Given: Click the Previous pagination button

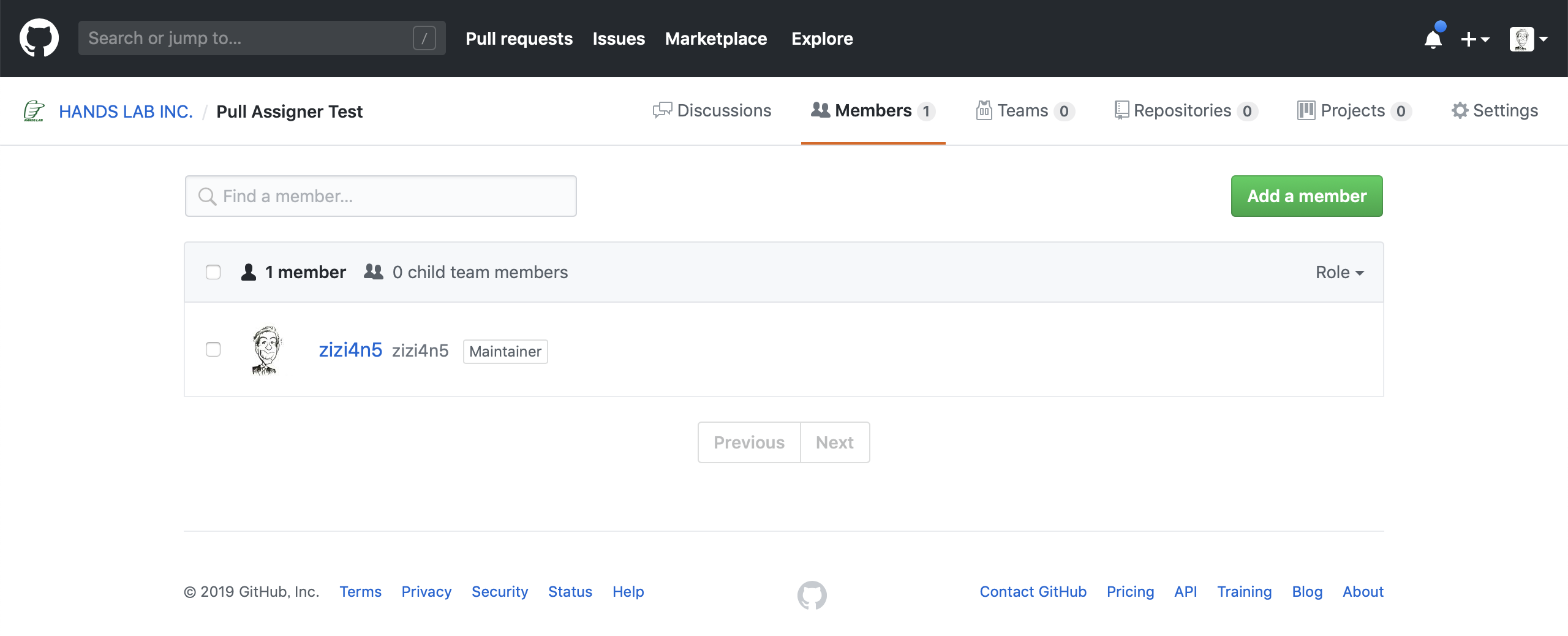Looking at the screenshot, I should pos(749,442).
